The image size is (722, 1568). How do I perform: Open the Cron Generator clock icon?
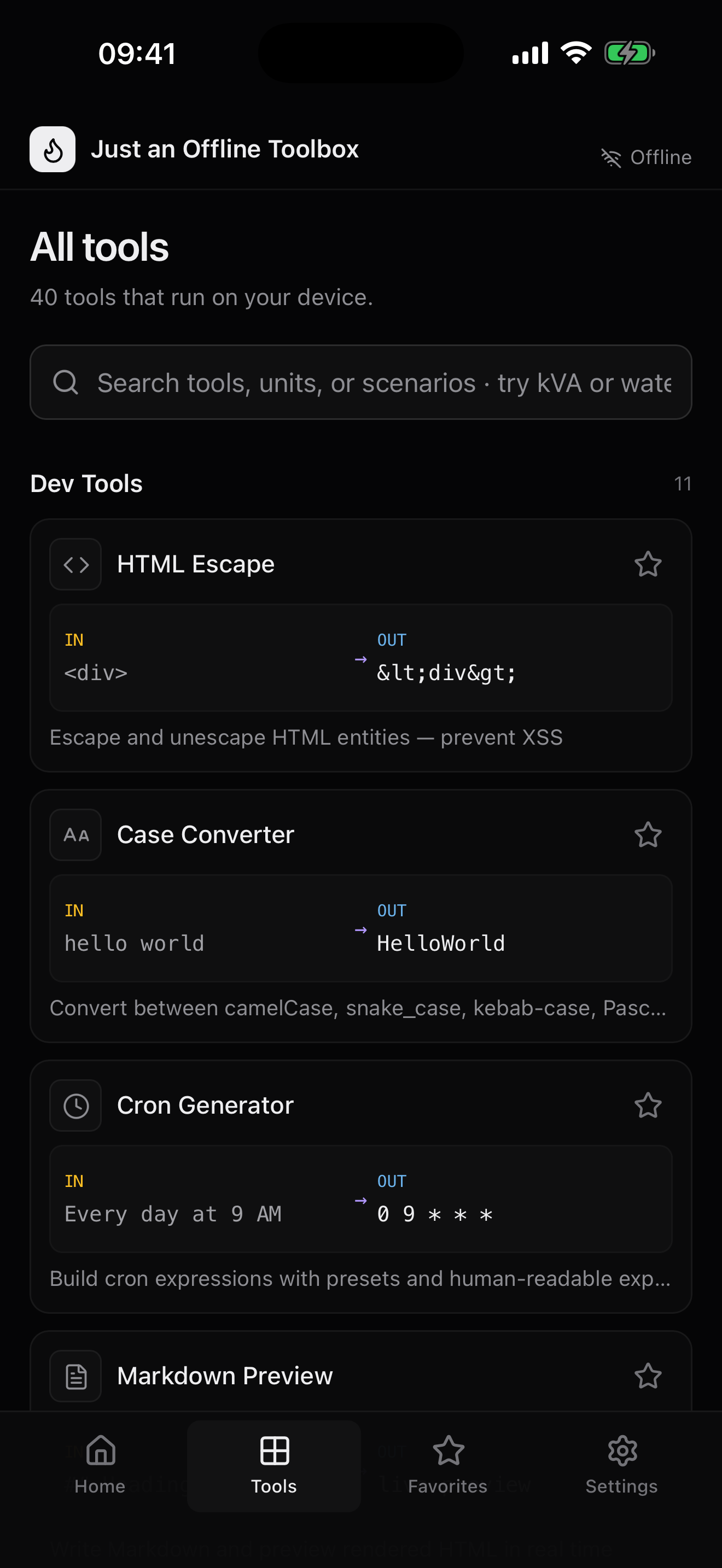click(x=75, y=1105)
